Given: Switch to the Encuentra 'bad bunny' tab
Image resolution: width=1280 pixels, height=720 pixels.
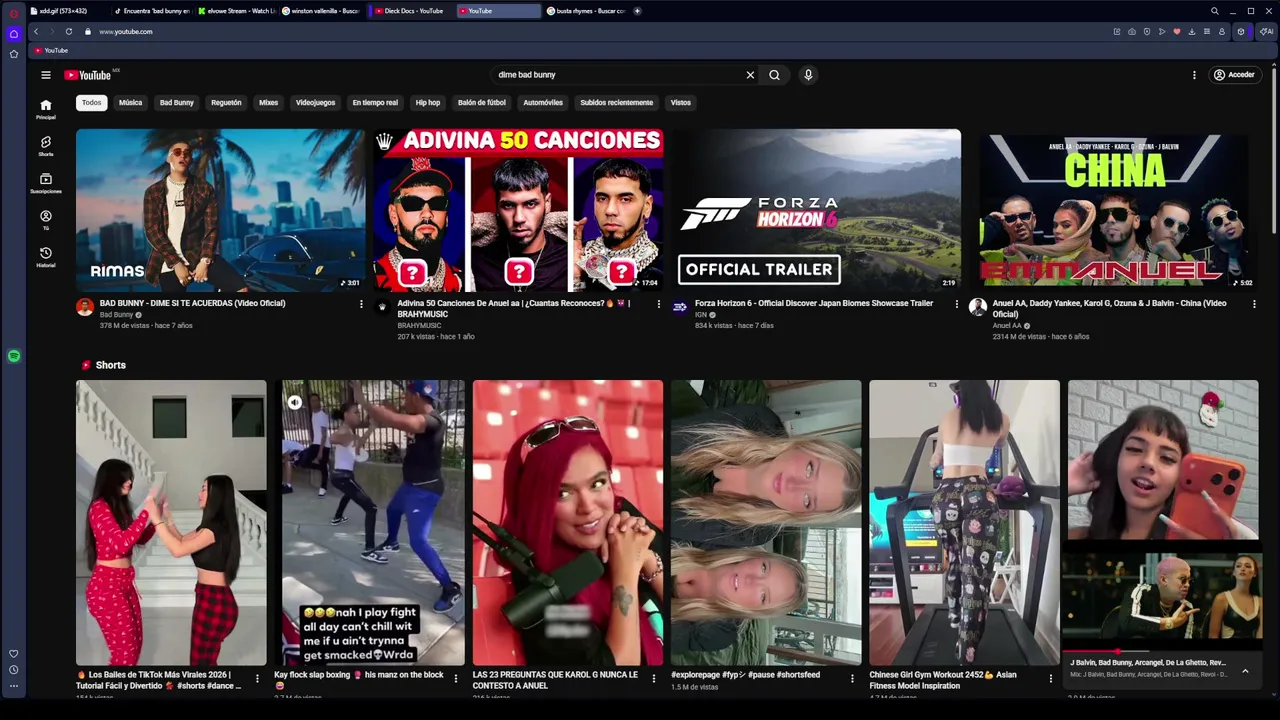Looking at the screenshot, I should 151,11.
